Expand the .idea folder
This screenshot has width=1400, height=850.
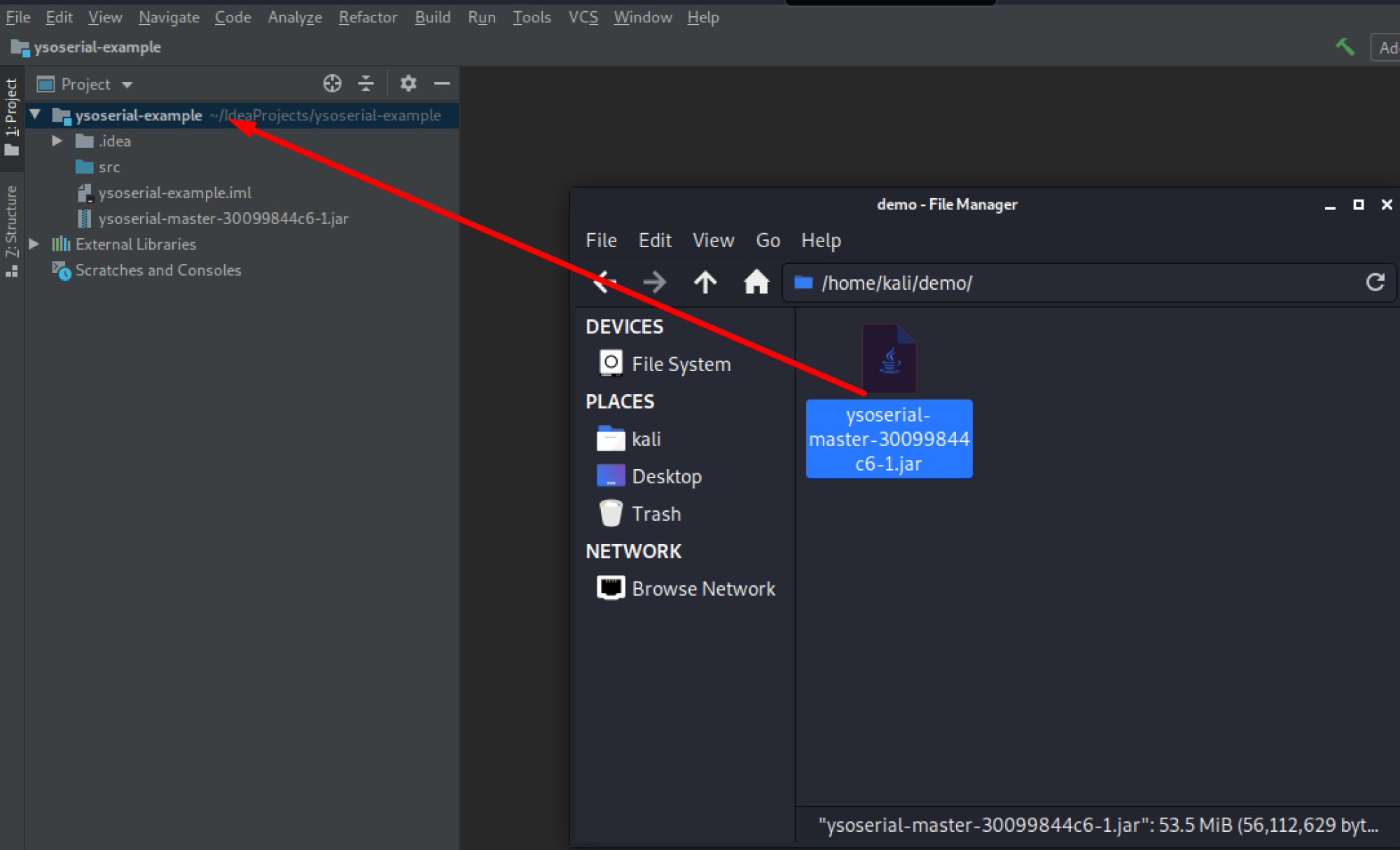click(57, 141)
